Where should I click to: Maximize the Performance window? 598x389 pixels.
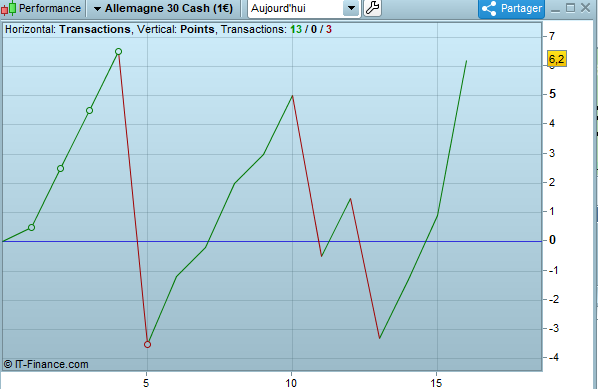[570, 8]
